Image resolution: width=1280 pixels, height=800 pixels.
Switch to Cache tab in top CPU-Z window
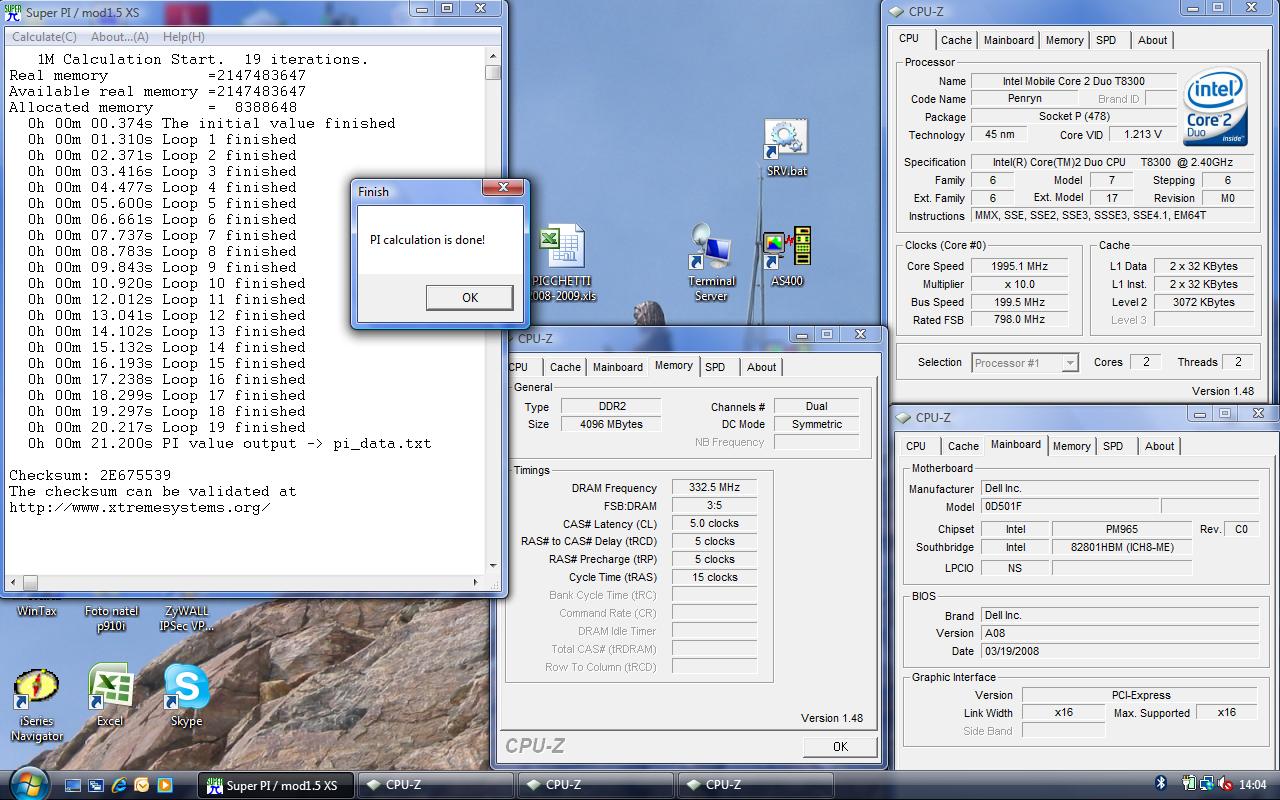956,40
